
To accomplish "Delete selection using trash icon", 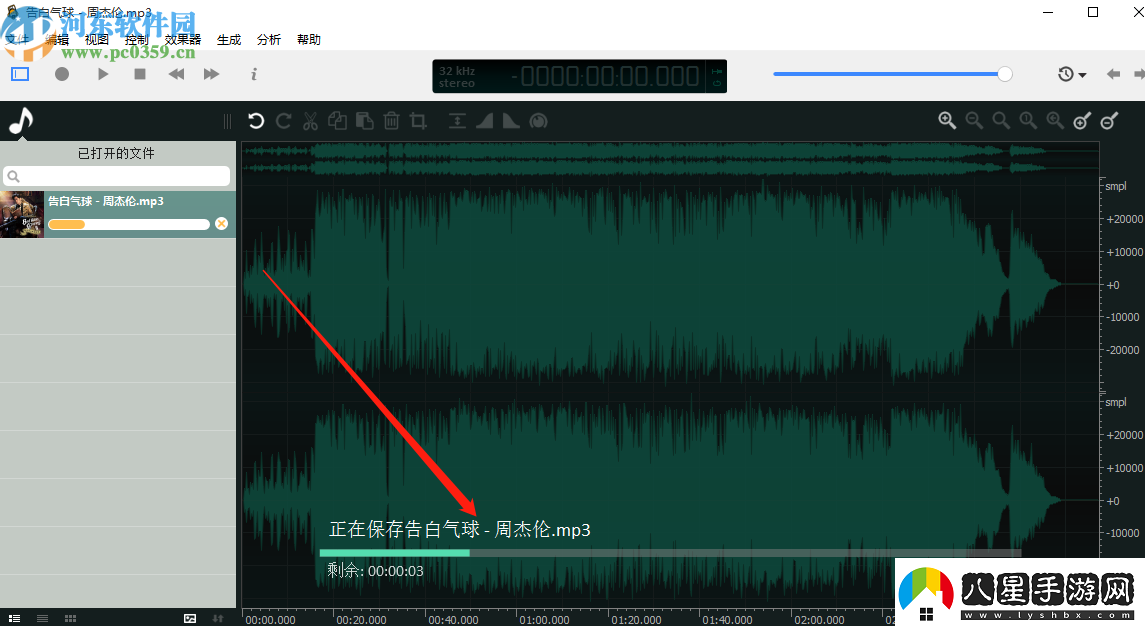I will 391,120.
